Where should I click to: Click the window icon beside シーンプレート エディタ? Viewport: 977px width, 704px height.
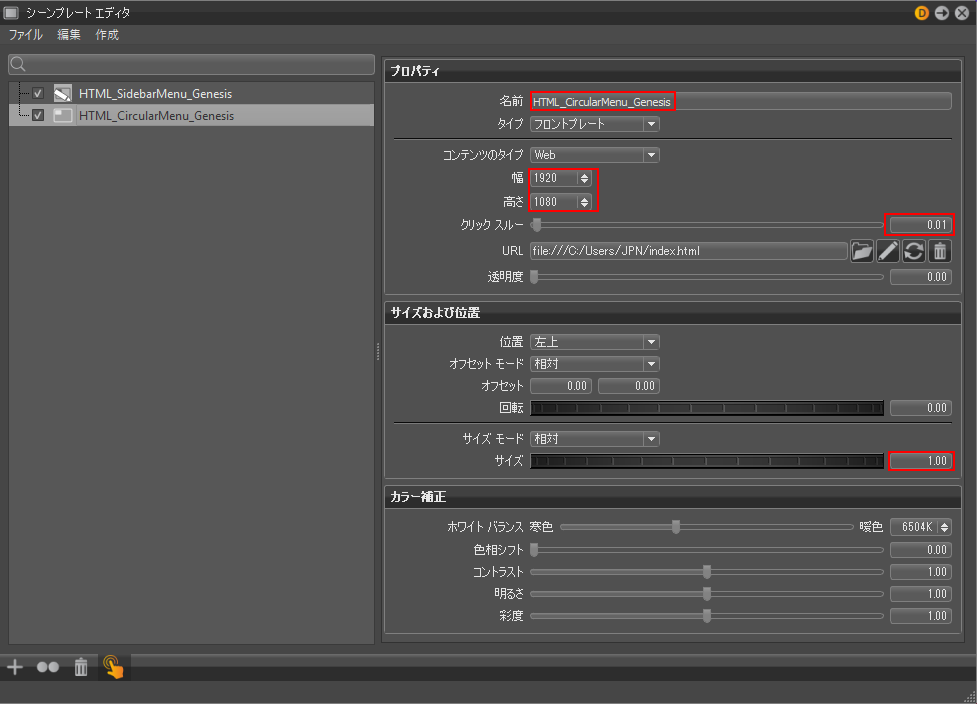11,12
